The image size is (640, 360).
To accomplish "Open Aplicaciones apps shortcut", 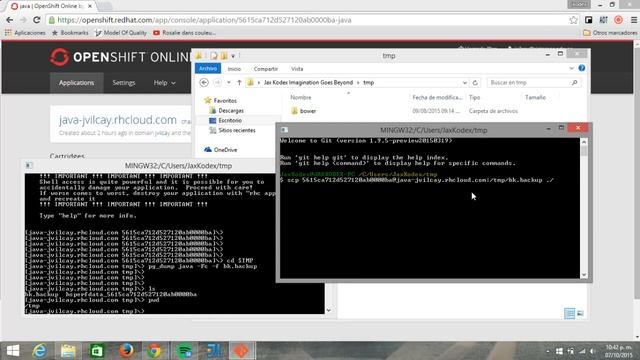I will 25,33.
